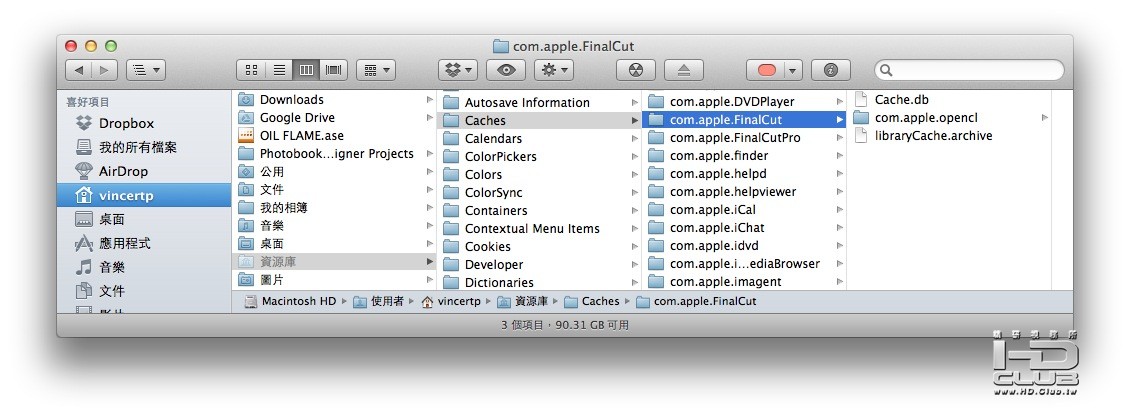Open 我的所有檔案 in the sidebar

[144, 147]
